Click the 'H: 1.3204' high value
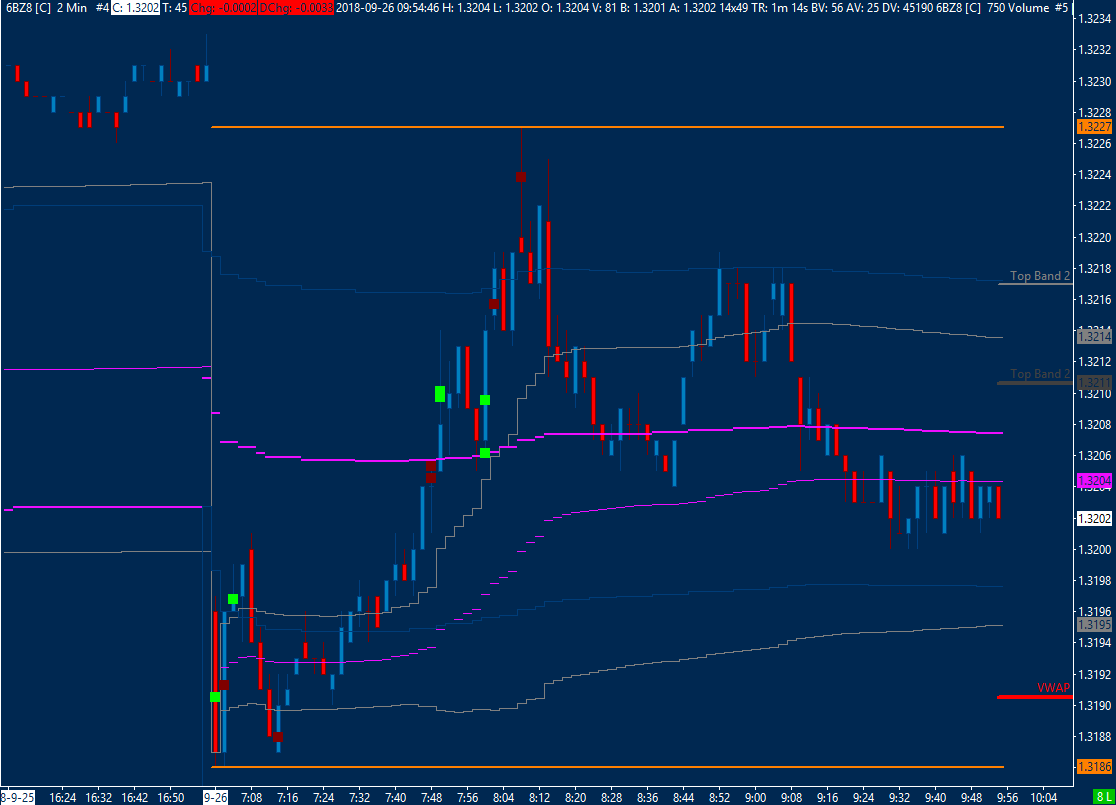Screen dimensions: 1116x805 click(x=466, y=8)
